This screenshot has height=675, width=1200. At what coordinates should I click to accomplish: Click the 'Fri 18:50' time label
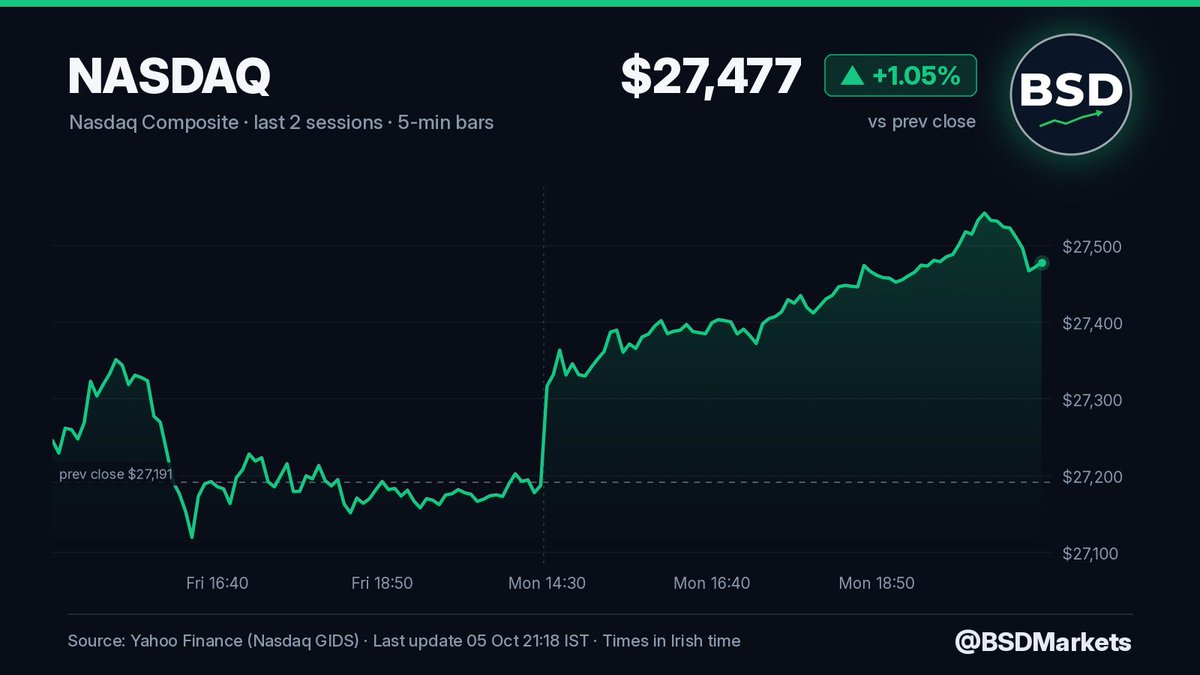pyautogui.click(x=382, y=583)
